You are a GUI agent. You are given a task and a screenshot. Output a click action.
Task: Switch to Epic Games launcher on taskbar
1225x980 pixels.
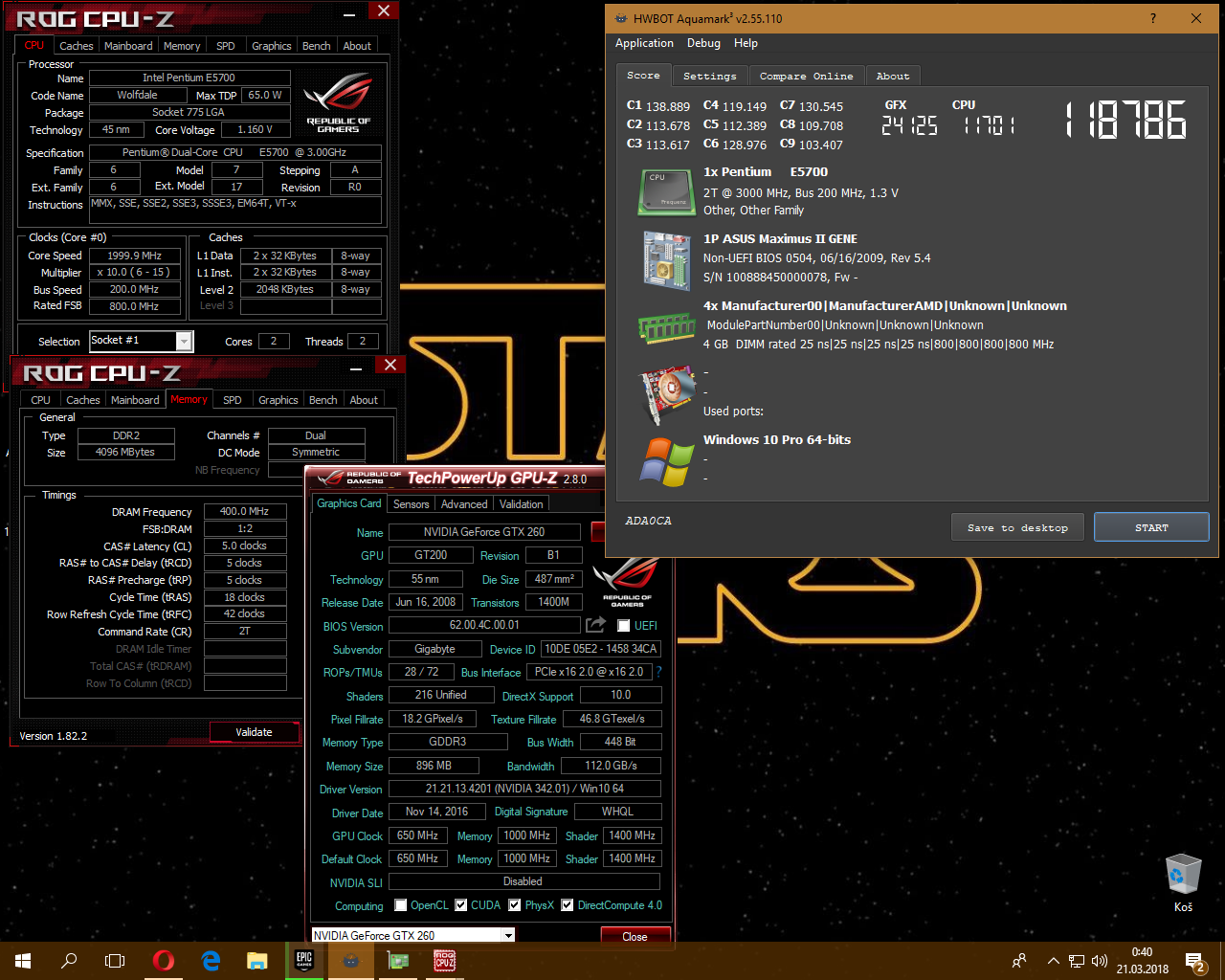304,961
